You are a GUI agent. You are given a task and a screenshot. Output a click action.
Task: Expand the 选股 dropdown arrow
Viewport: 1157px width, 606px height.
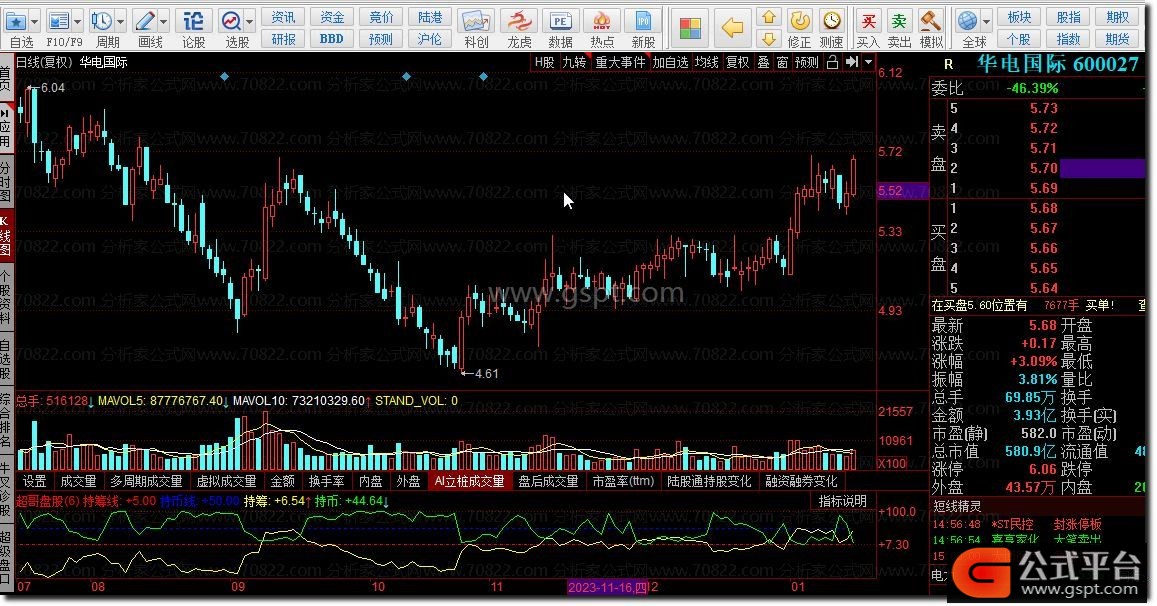point(250,21)
